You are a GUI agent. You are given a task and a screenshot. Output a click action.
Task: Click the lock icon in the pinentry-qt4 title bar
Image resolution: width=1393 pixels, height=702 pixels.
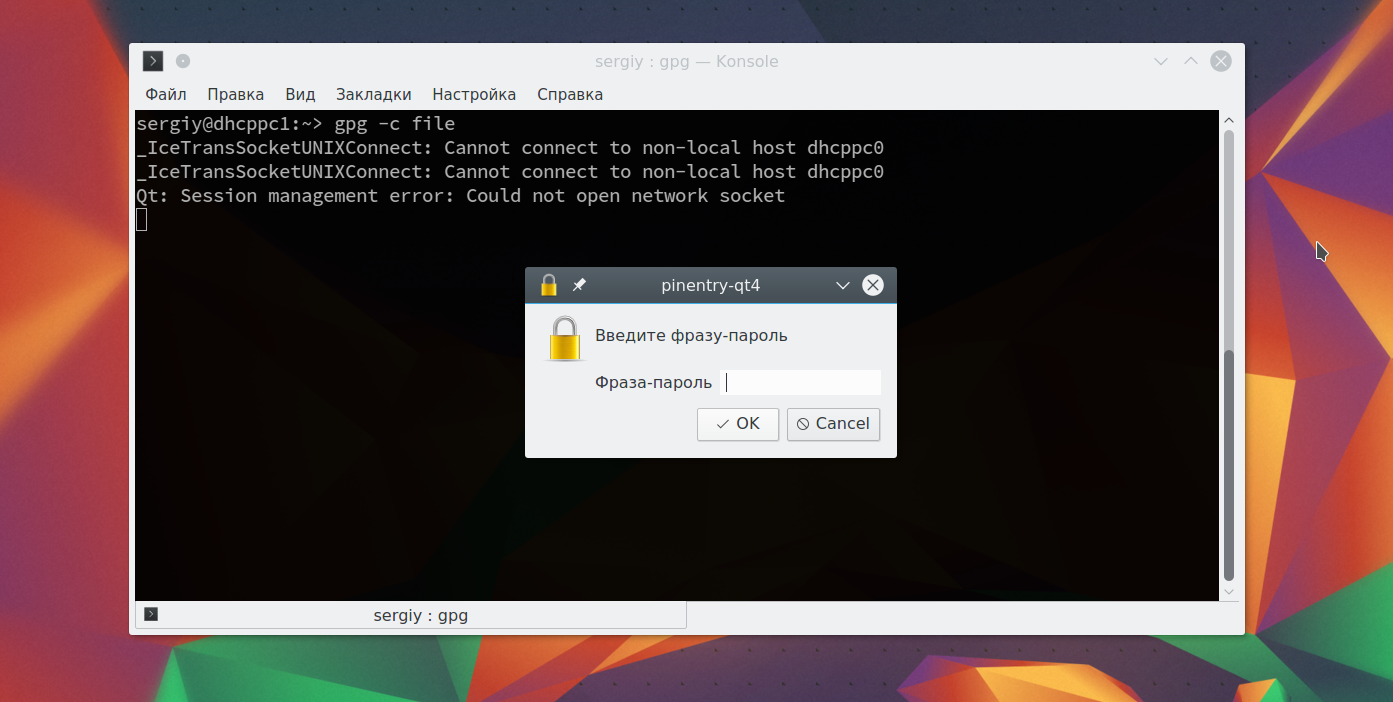(547, 285)
